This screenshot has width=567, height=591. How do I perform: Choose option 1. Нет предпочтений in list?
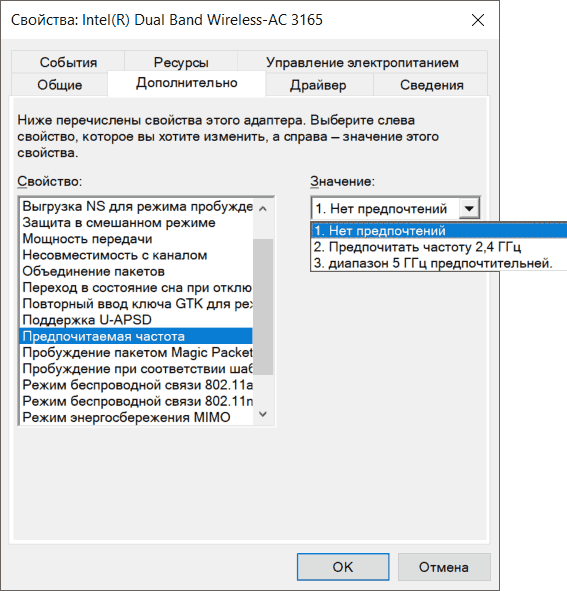(440, 230)
